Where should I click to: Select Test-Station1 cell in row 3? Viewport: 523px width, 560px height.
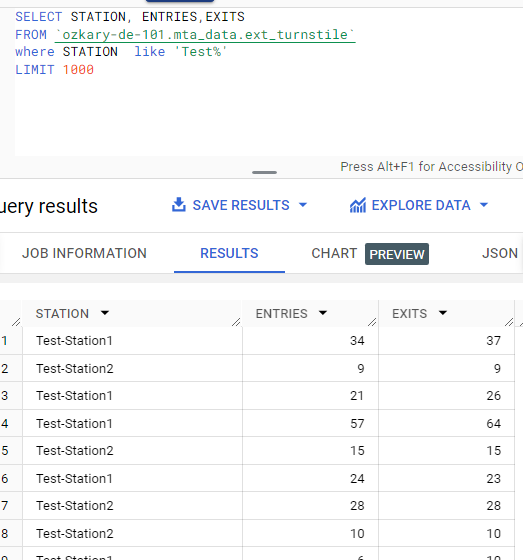point(132,396)
